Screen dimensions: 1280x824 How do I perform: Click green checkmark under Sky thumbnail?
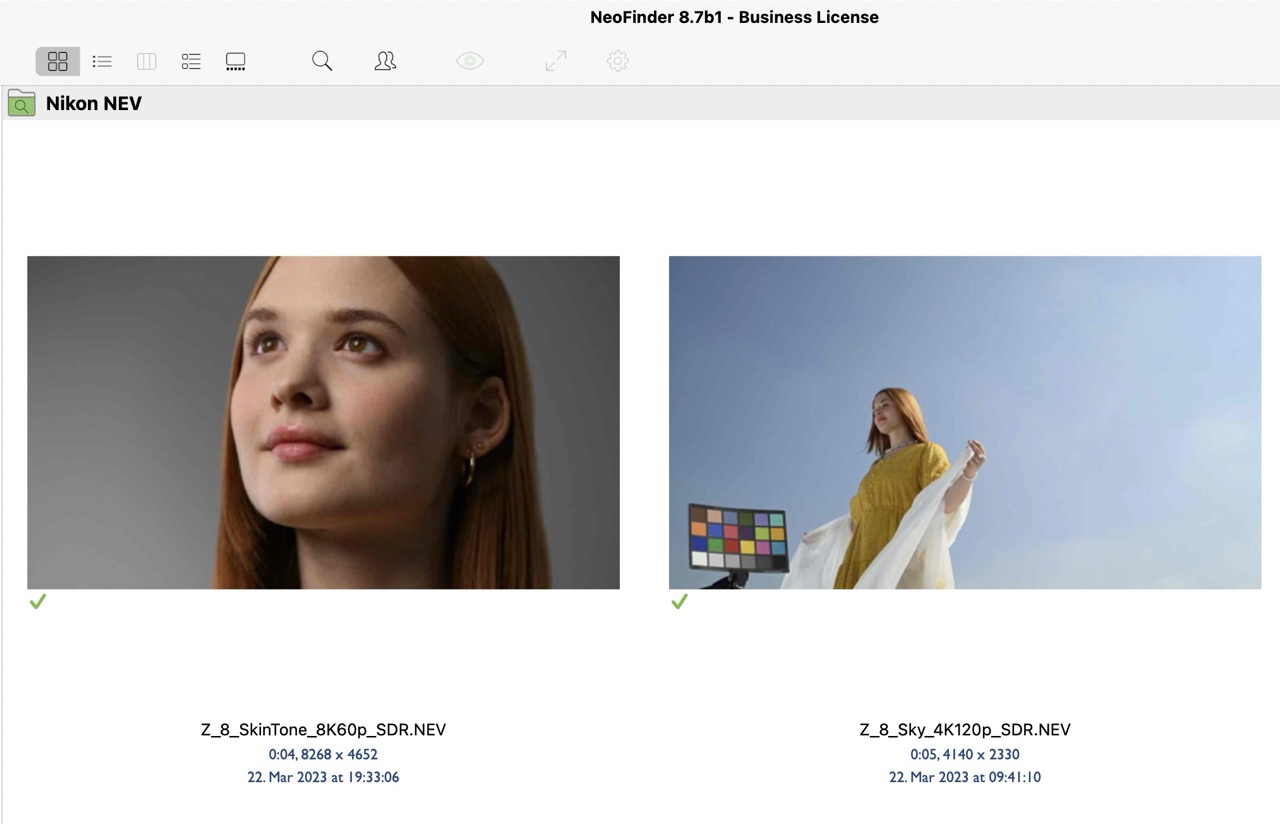click(x=679, y=601)
